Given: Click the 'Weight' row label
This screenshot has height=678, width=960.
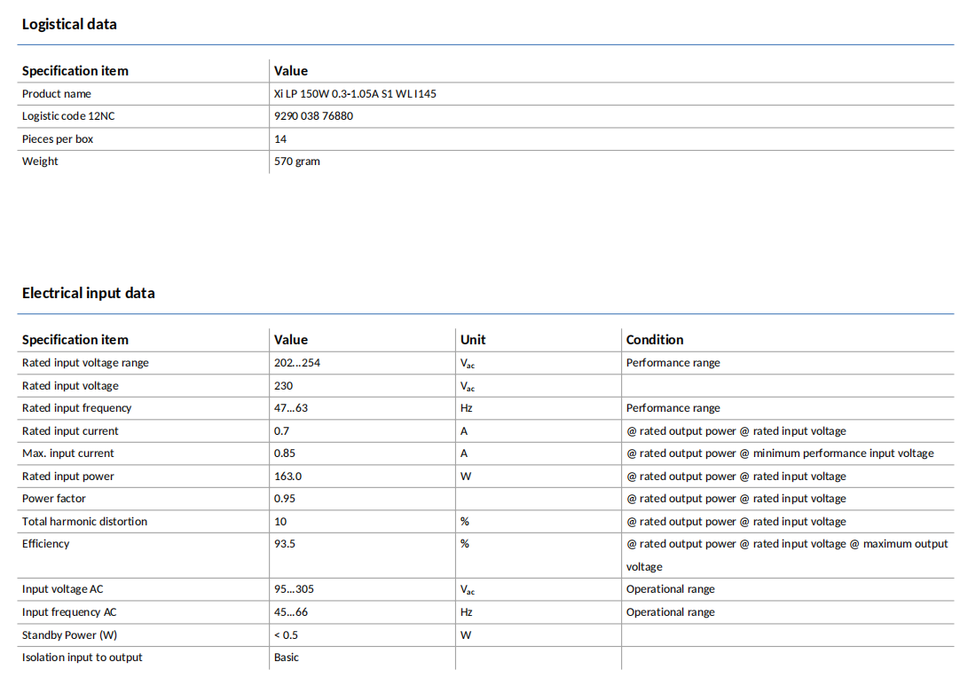Looking at the screenshot, I should (x=40, y=161).
